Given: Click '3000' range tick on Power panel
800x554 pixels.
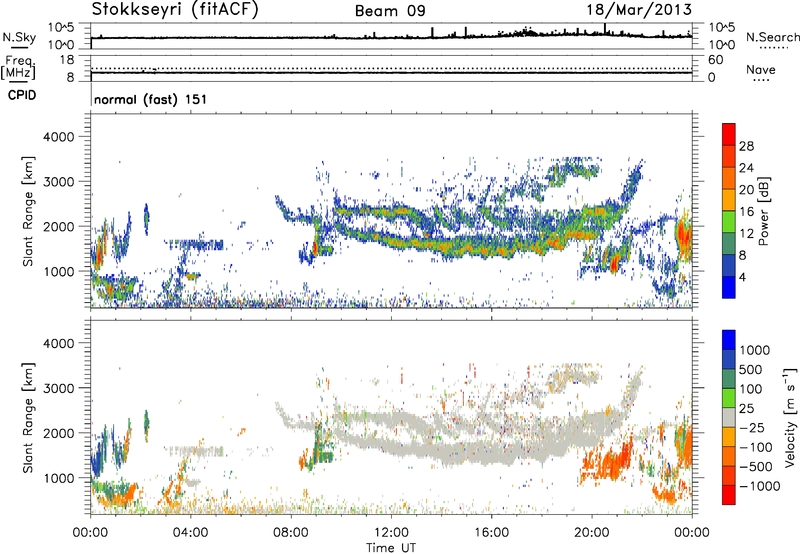Looking at the screenshot, I should click(59, 182).
